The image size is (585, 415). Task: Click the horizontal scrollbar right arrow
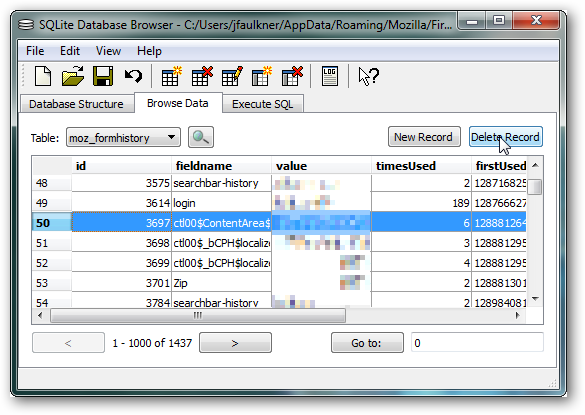518,315
